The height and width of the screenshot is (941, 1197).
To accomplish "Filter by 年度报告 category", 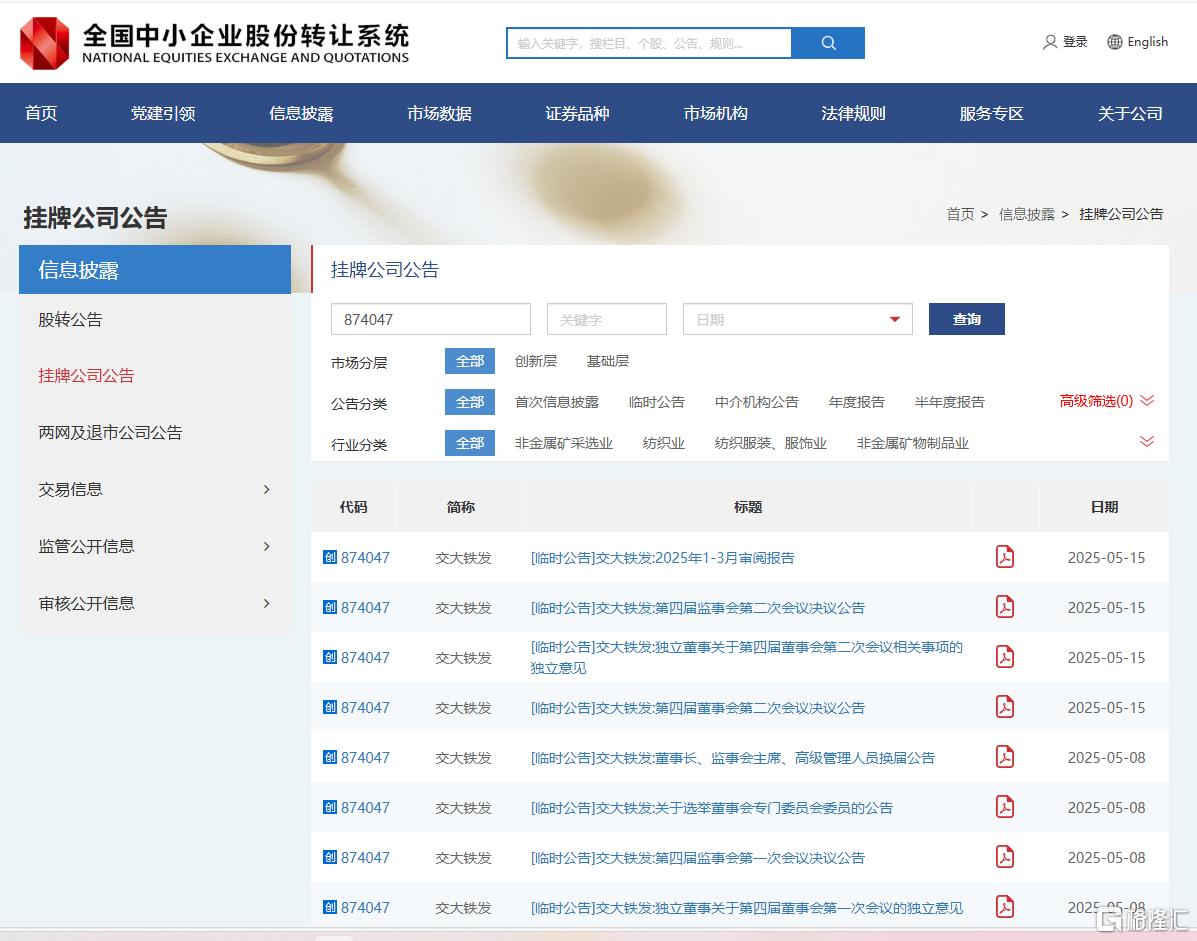I will click(857, 402).
